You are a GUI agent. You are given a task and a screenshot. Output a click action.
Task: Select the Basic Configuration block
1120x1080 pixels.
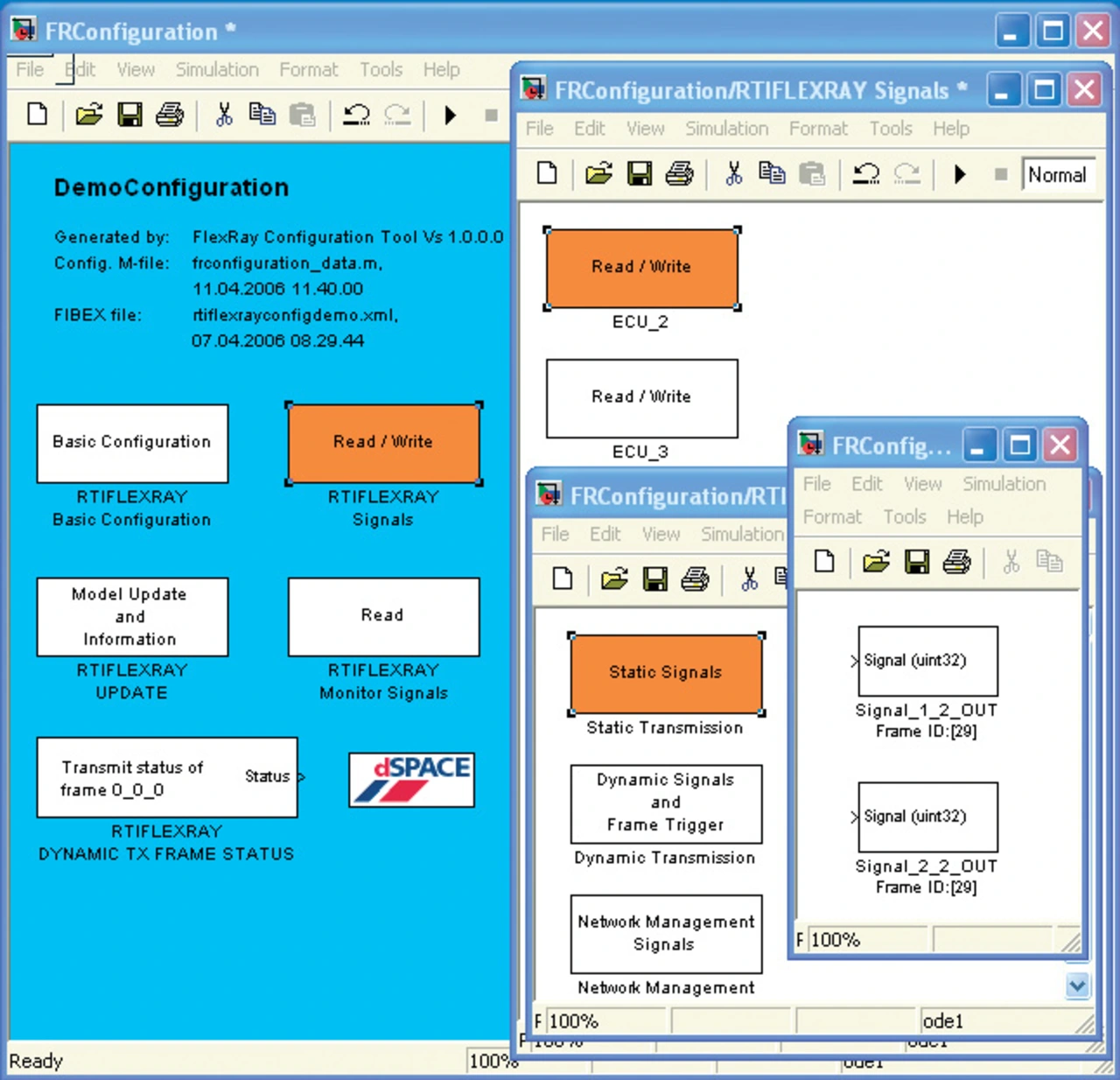click(x=132, y=443)
